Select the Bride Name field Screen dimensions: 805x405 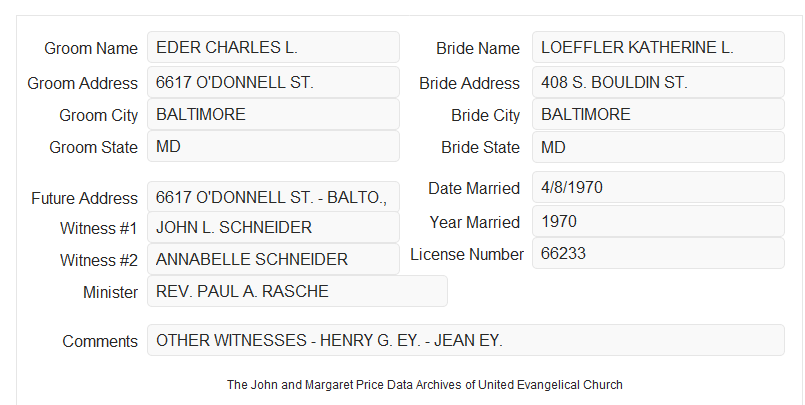[x=658, y=47]
